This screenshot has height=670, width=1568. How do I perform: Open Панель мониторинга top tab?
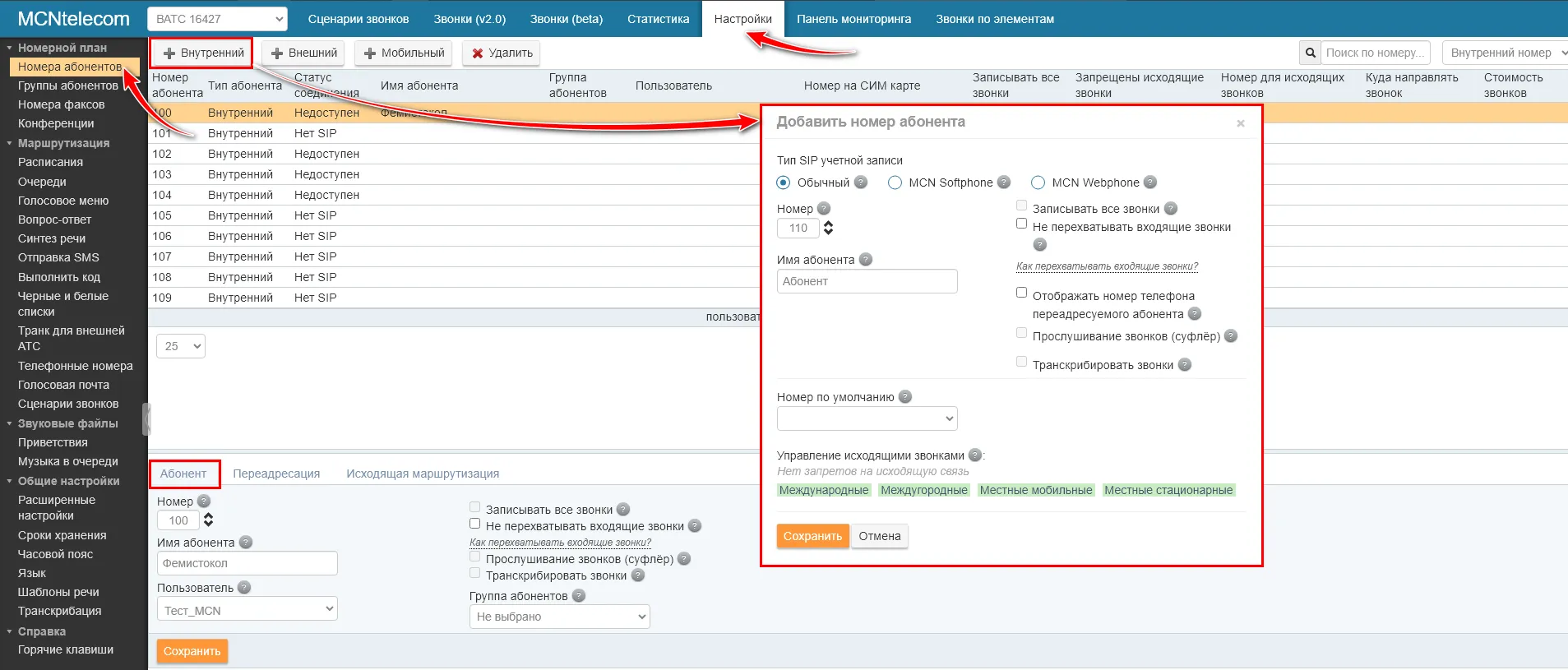click(x=853, y=19)
